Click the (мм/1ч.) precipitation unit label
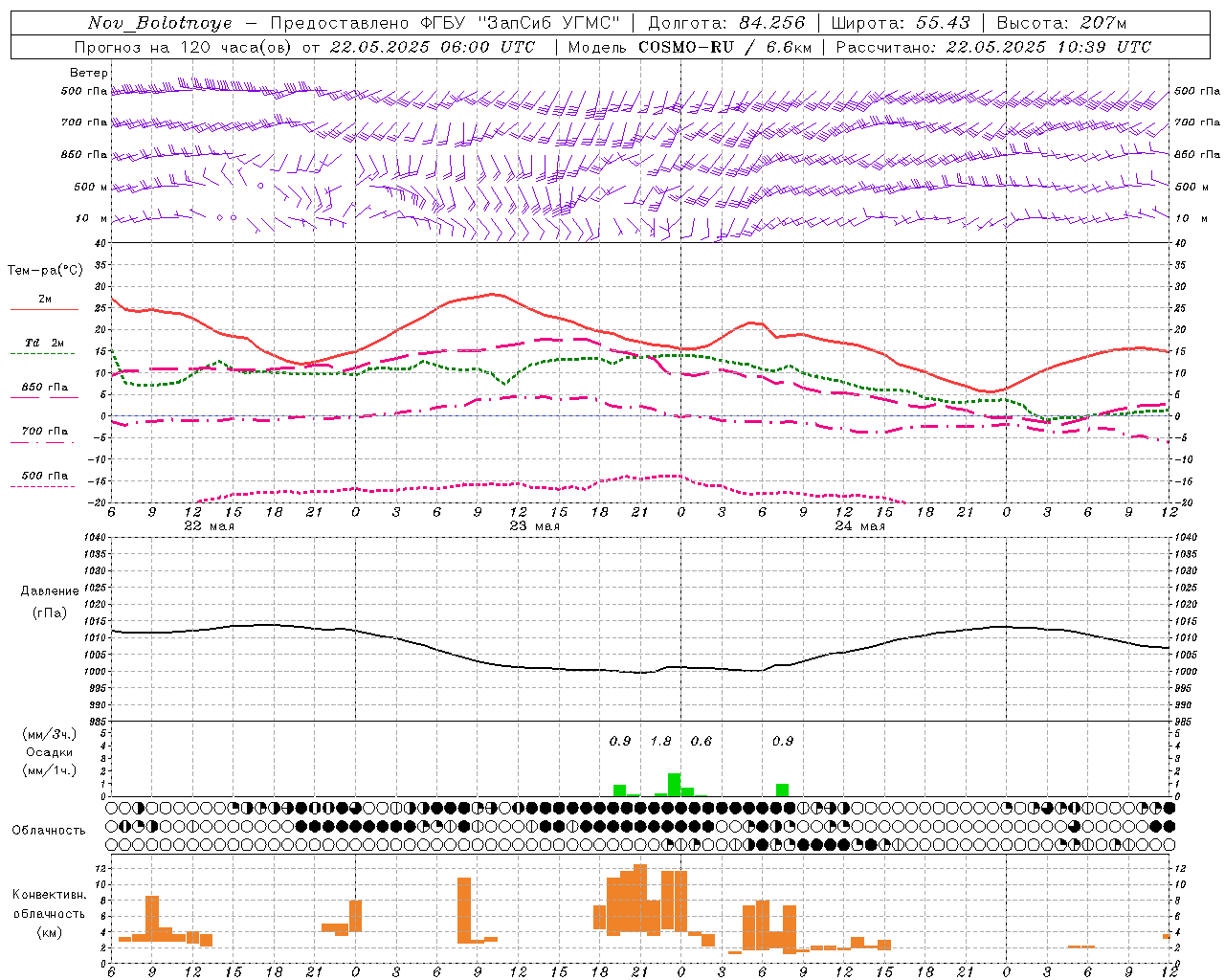The image size is (1225, 980). (x=50, y=770)
